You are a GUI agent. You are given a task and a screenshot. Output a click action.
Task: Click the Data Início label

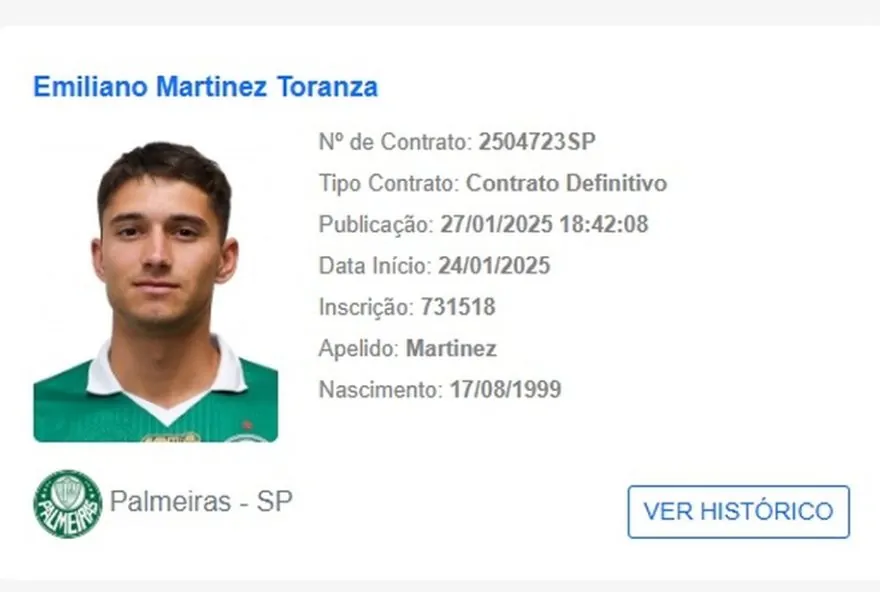point(374,266)
